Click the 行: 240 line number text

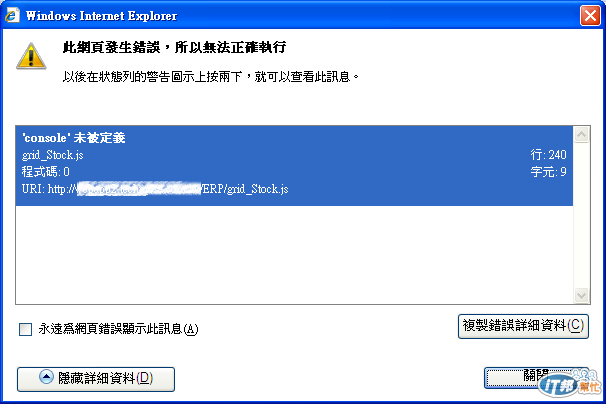pyautogui.click(x=548, y=155)
